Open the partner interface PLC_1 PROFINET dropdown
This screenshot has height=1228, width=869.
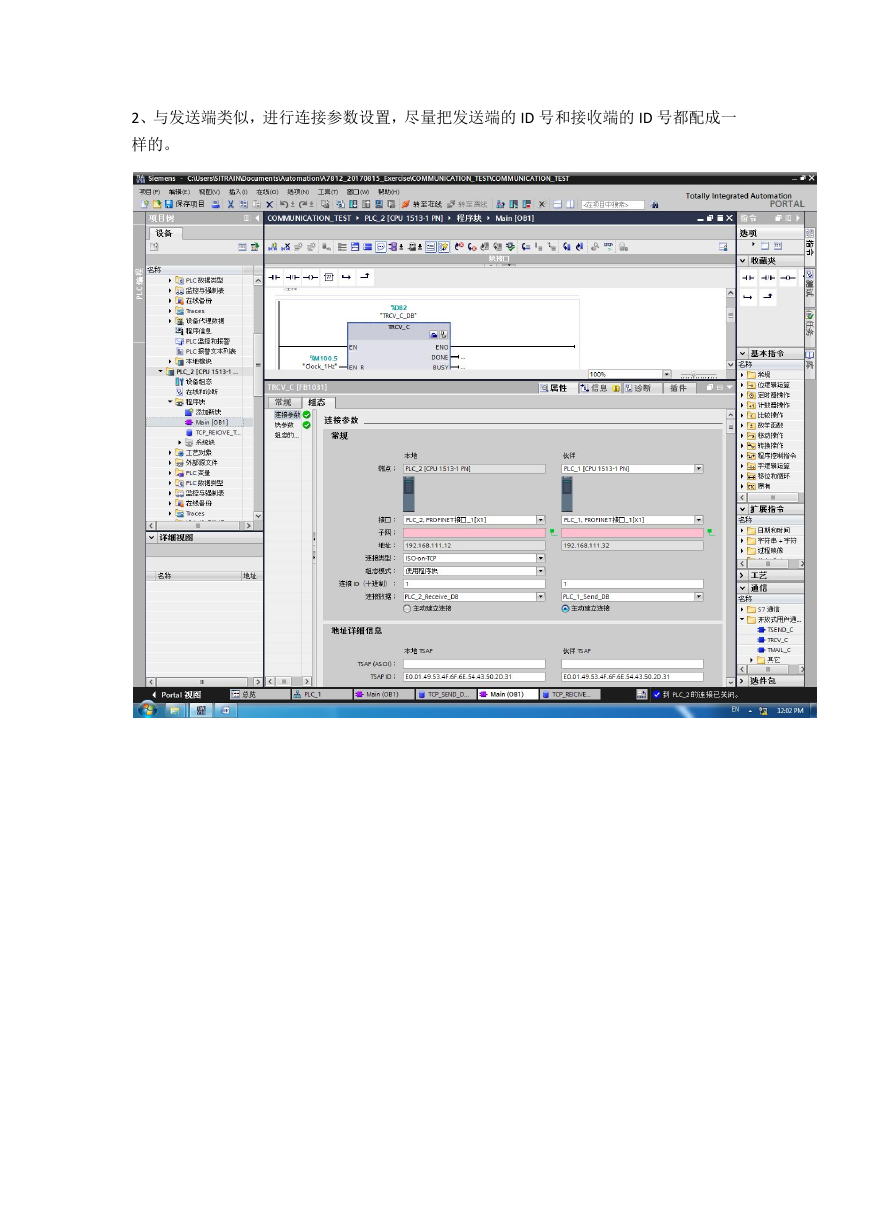[x=699, y=520]
